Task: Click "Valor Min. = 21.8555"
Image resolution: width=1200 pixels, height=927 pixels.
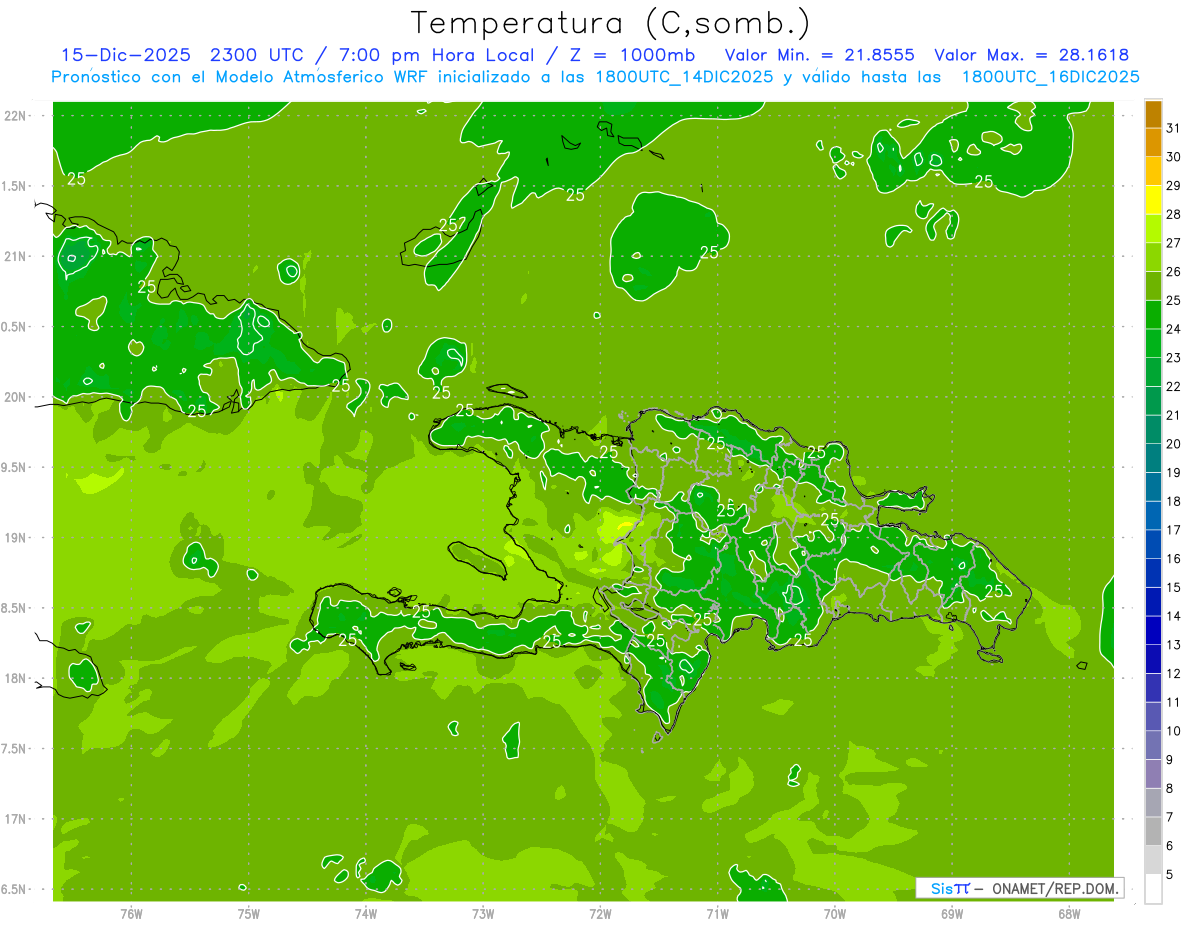Action: [819, 55]
